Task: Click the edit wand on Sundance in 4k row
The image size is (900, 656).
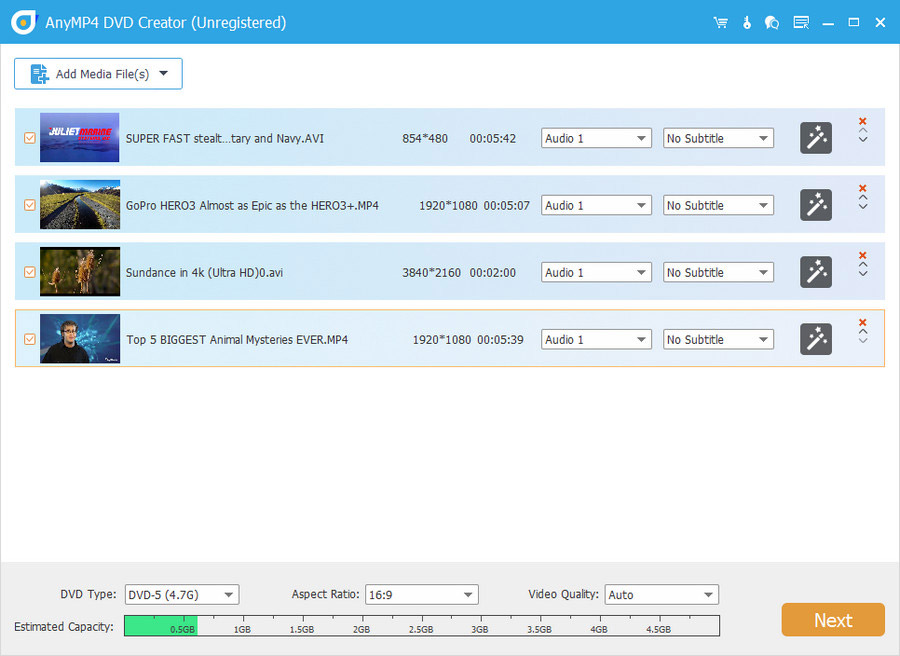Action: [x=816, y=272]
